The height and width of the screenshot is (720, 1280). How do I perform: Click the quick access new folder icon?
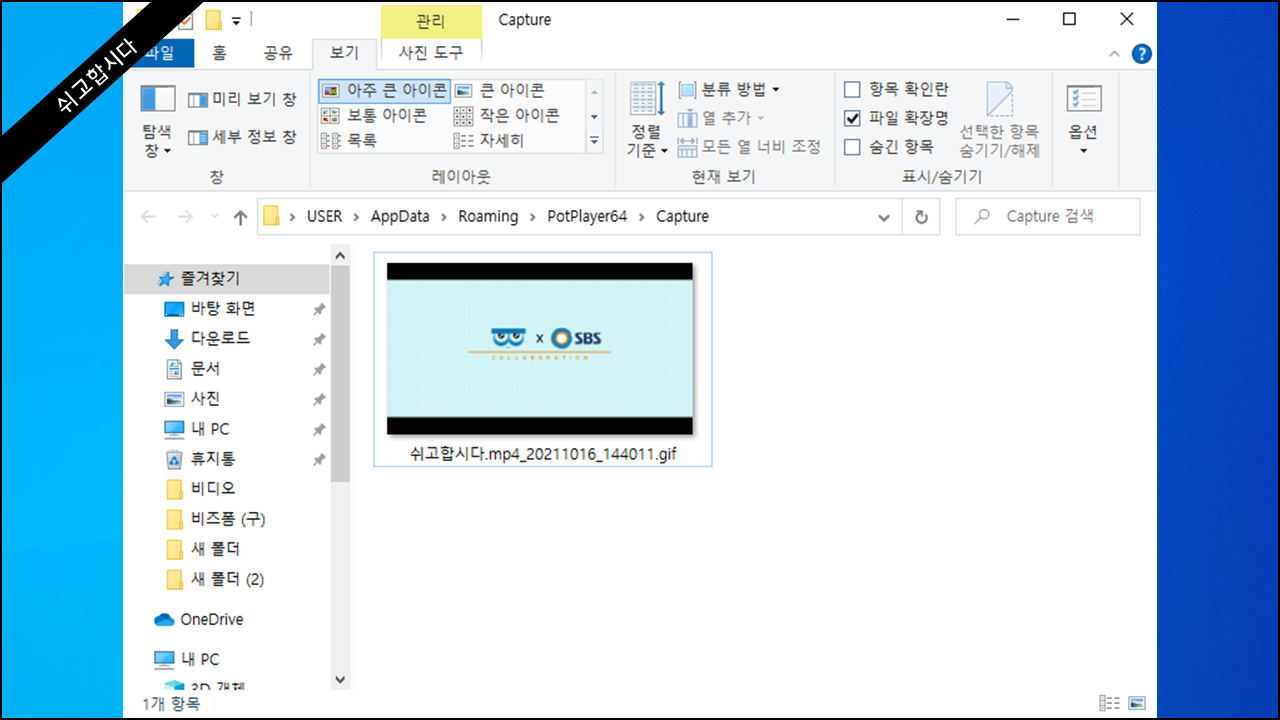213,20
